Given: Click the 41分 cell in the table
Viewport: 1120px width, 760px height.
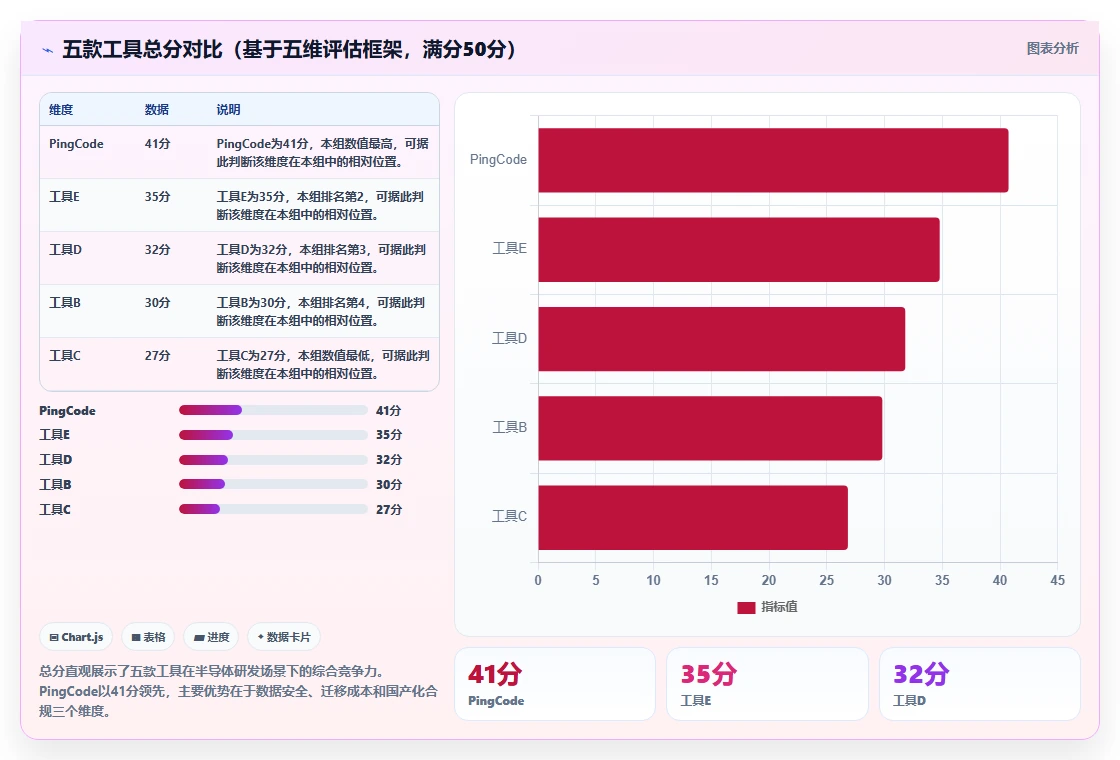Looking at the screenshot, I should (x=157, y=144).
